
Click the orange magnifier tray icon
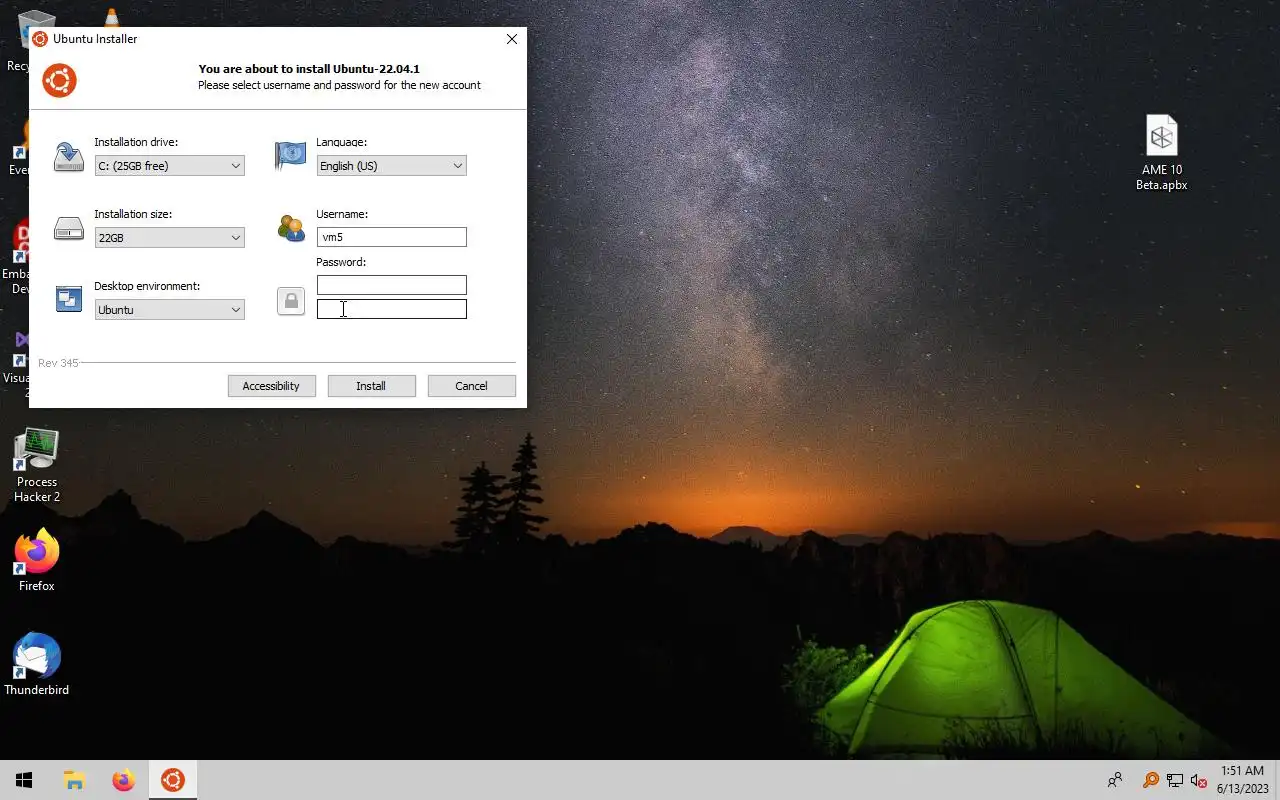coord(1151,780)
